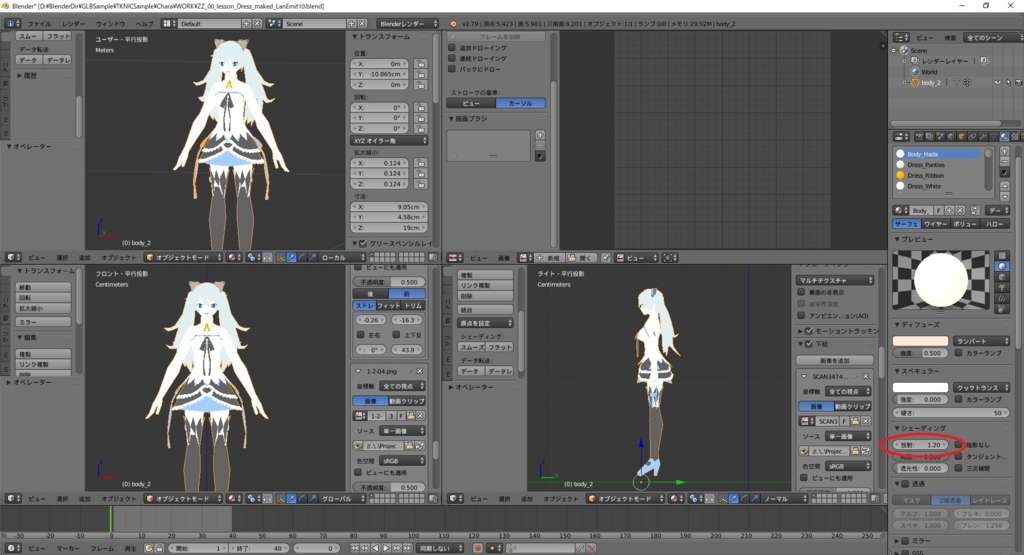Screen dimensions: 1024x555
Task: Toggle バックにドロー checkbox
Action: point(452,69)
